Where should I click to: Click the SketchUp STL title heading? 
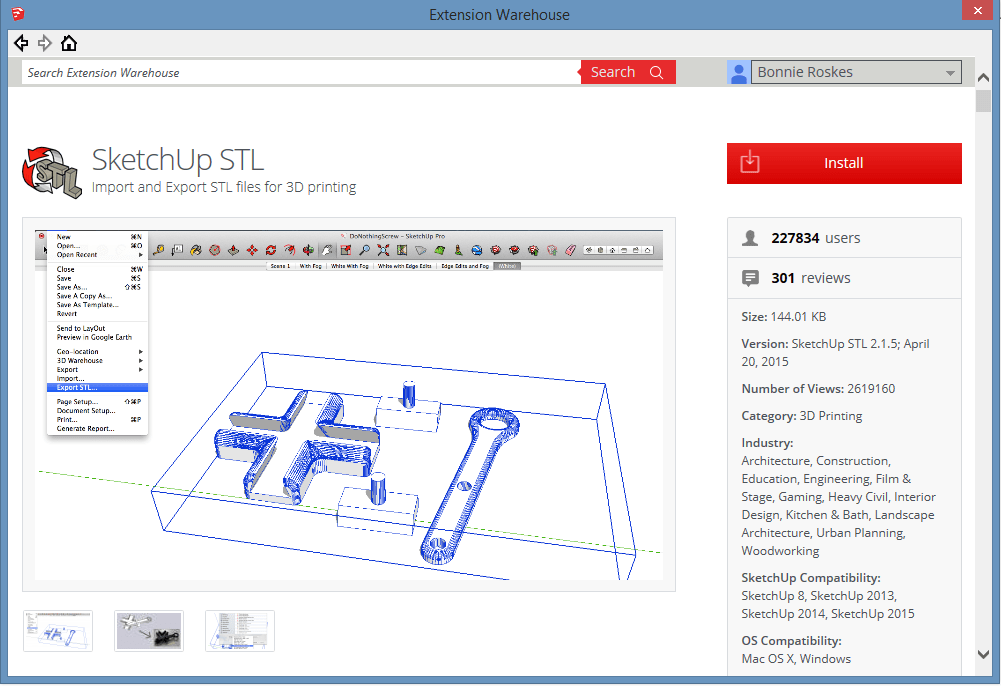(x=177, y=160)
